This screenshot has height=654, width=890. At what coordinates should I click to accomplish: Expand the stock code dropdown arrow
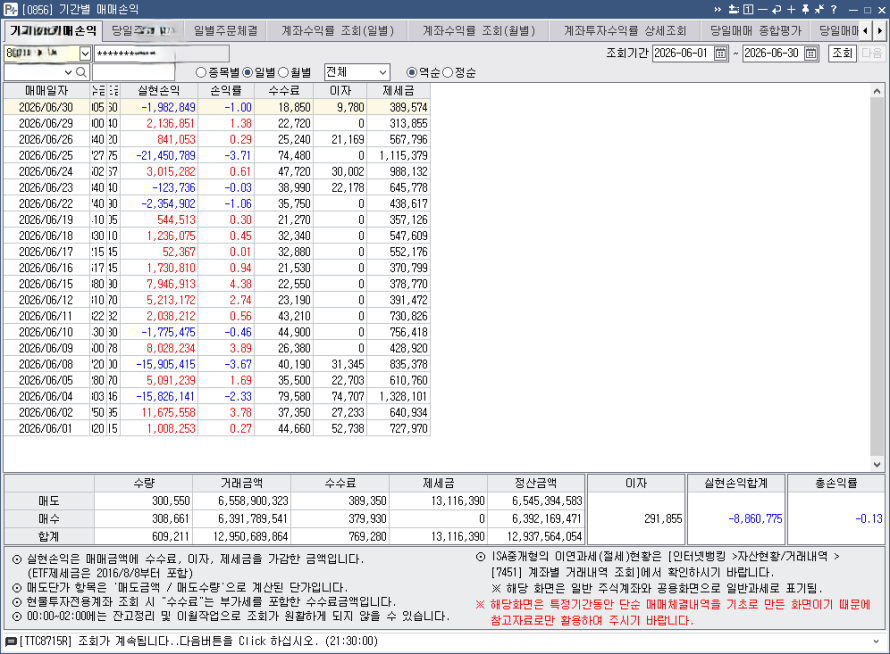[x=68, y=72]
